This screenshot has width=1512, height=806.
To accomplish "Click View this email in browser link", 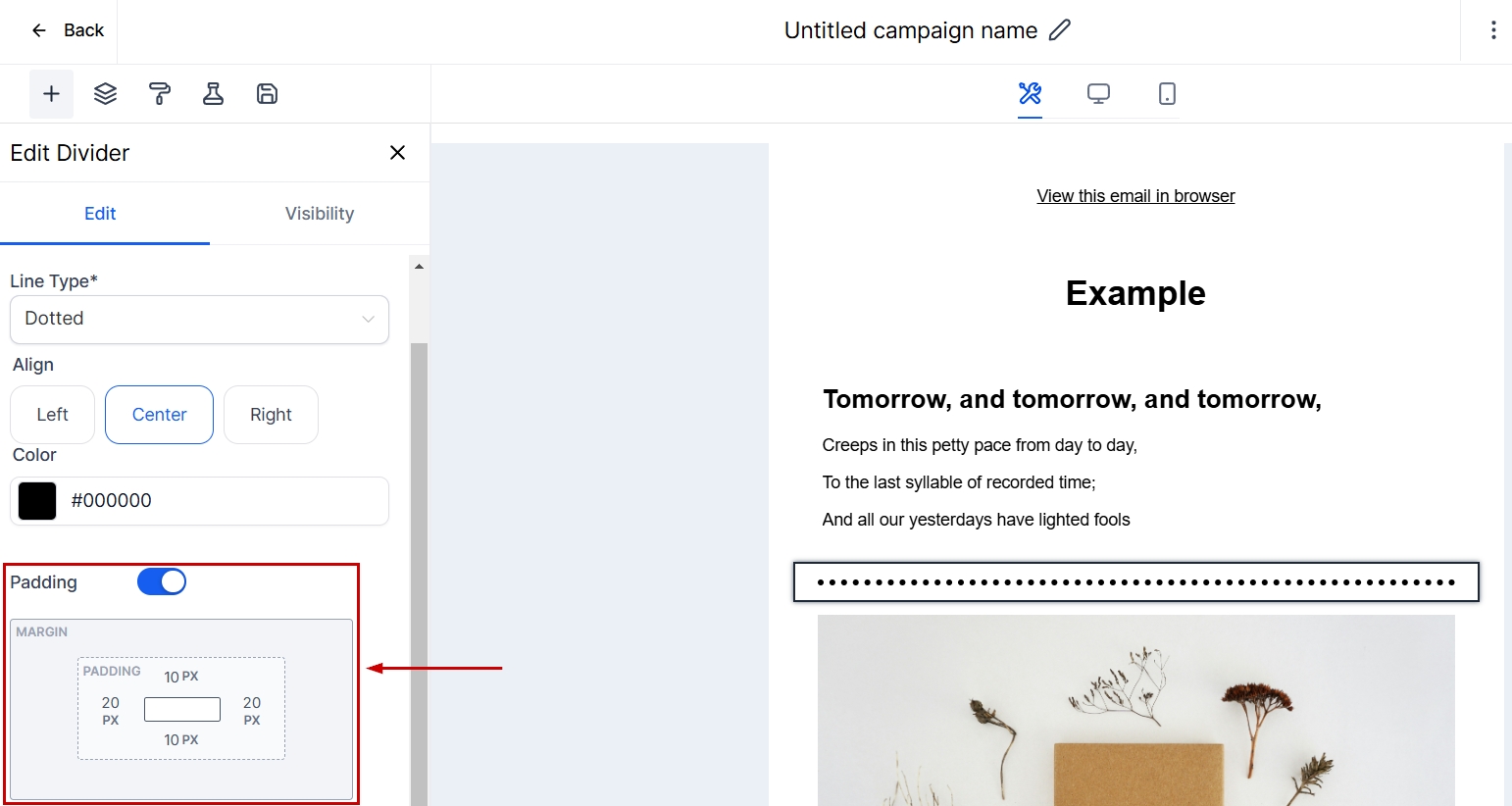I will [1135, 196].
